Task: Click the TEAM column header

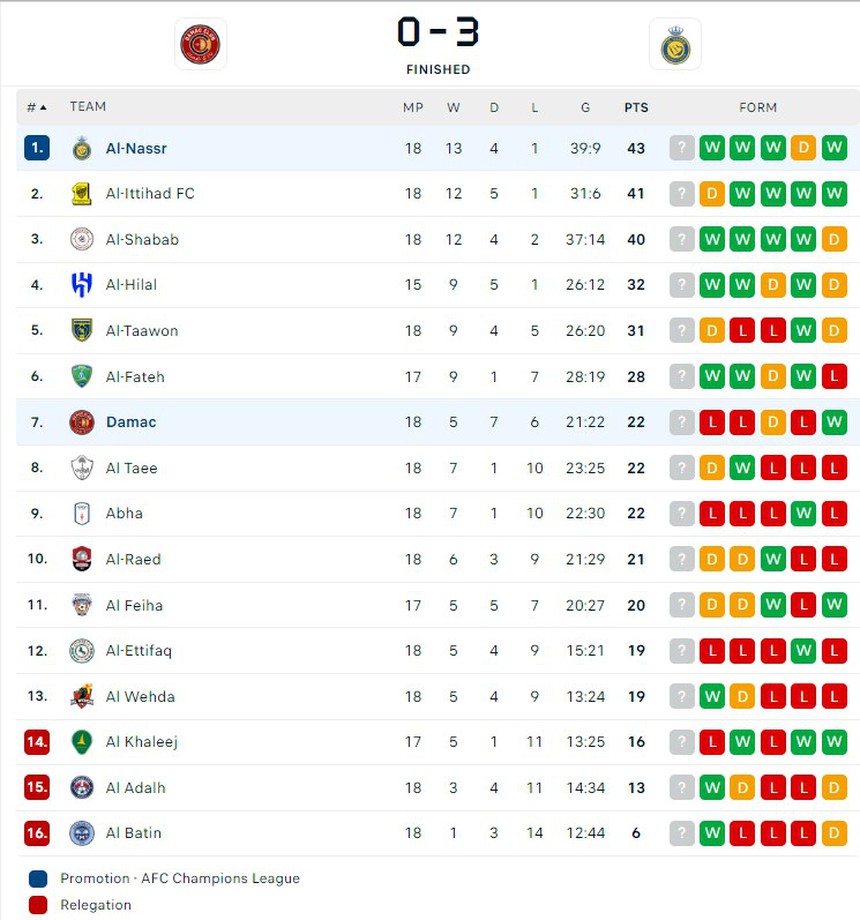Action: coord(88,107)
